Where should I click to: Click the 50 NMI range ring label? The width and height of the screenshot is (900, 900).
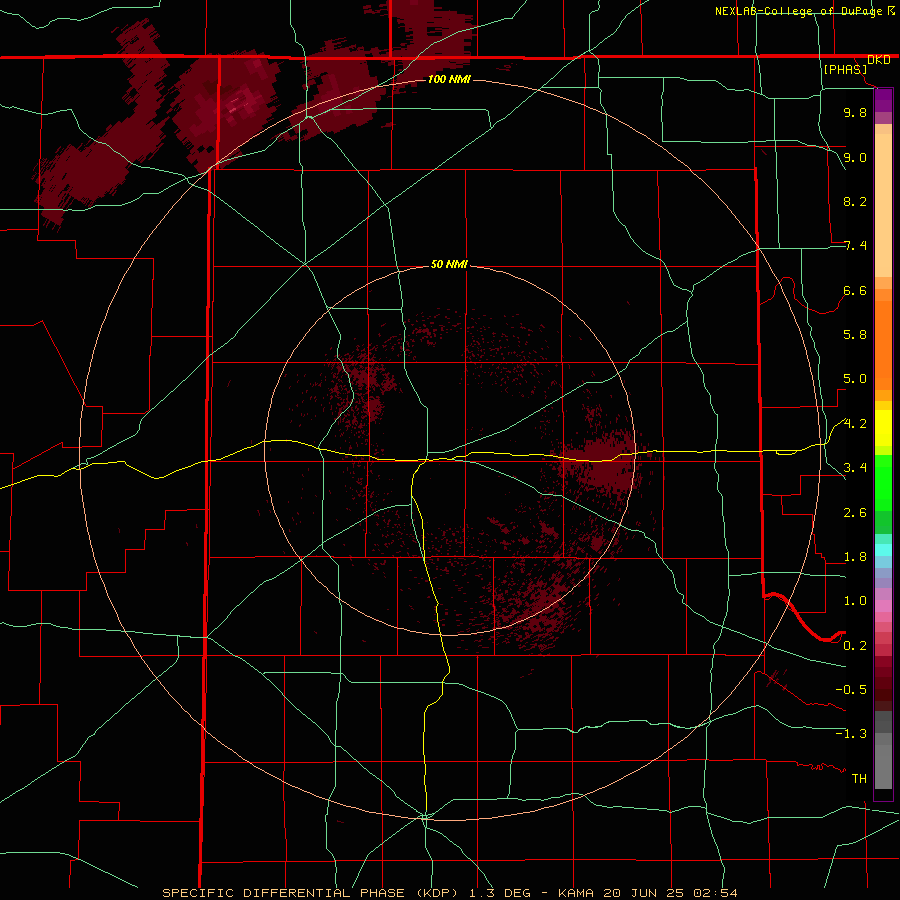pyautogui.click(x=449, y=264)
